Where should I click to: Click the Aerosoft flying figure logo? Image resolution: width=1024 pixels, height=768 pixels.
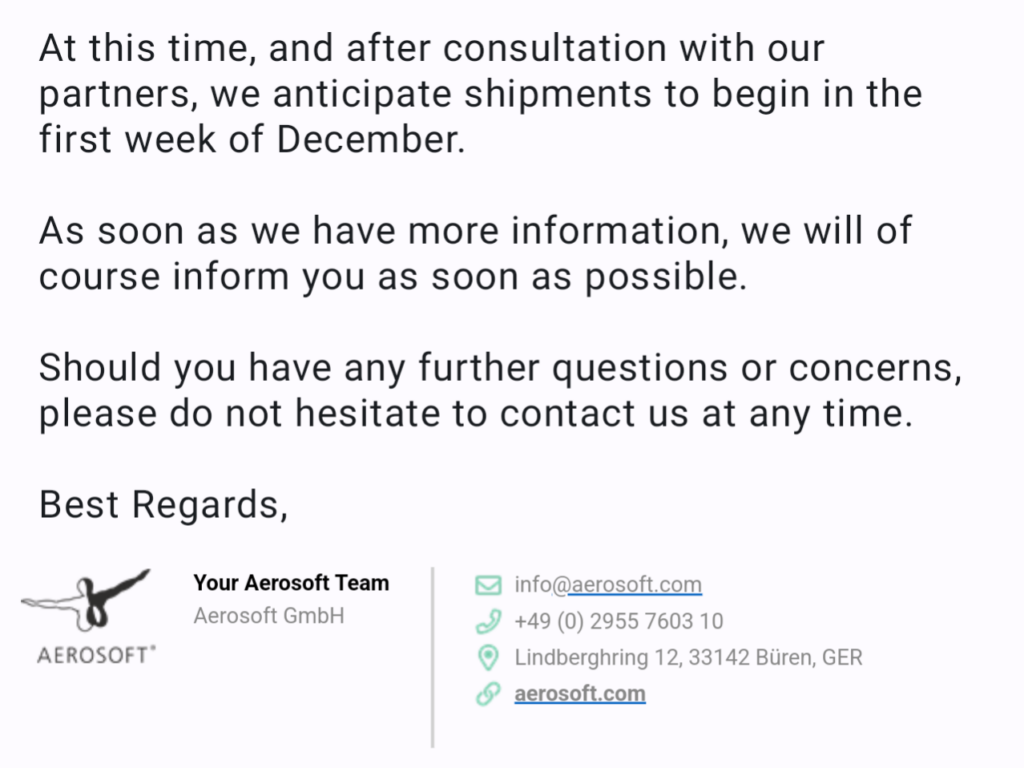(x=86, y=600)
